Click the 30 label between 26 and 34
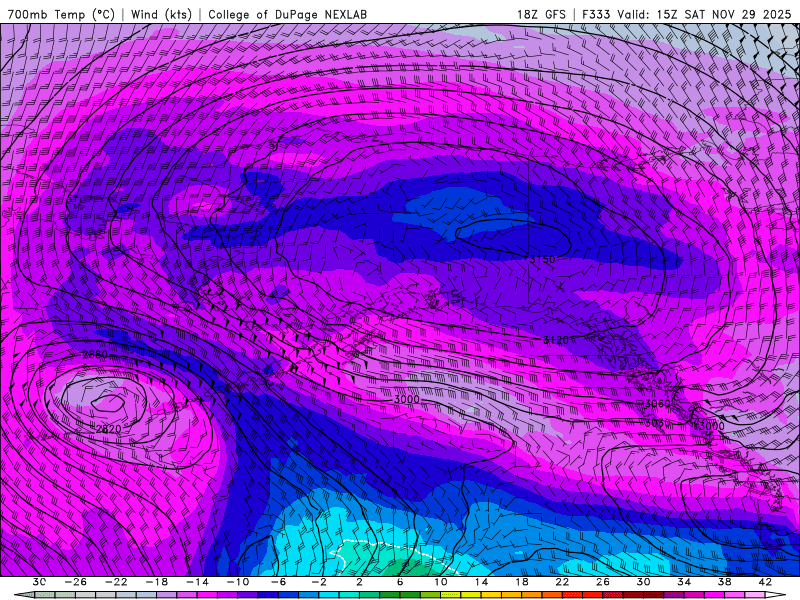The width and height of the screenshot is (800, 600). tap(643, 582)
